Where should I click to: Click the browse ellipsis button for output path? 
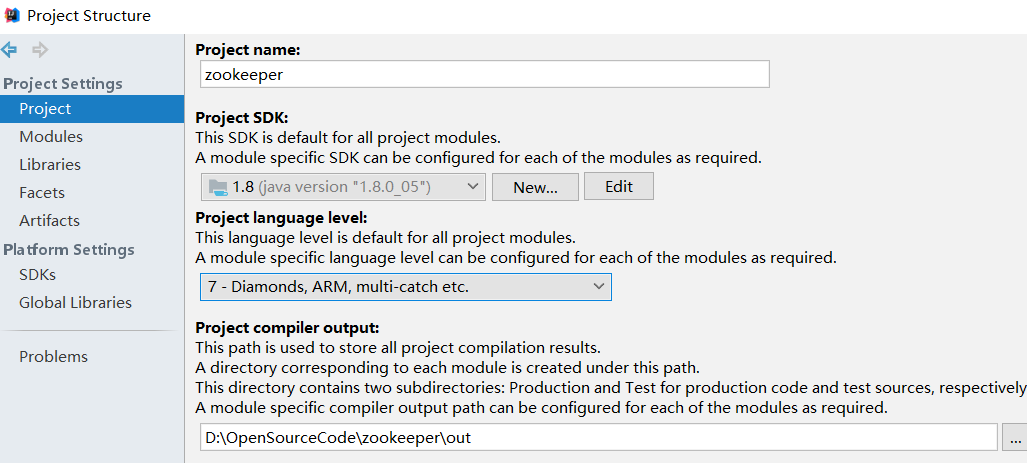[x=1015, y=438]
